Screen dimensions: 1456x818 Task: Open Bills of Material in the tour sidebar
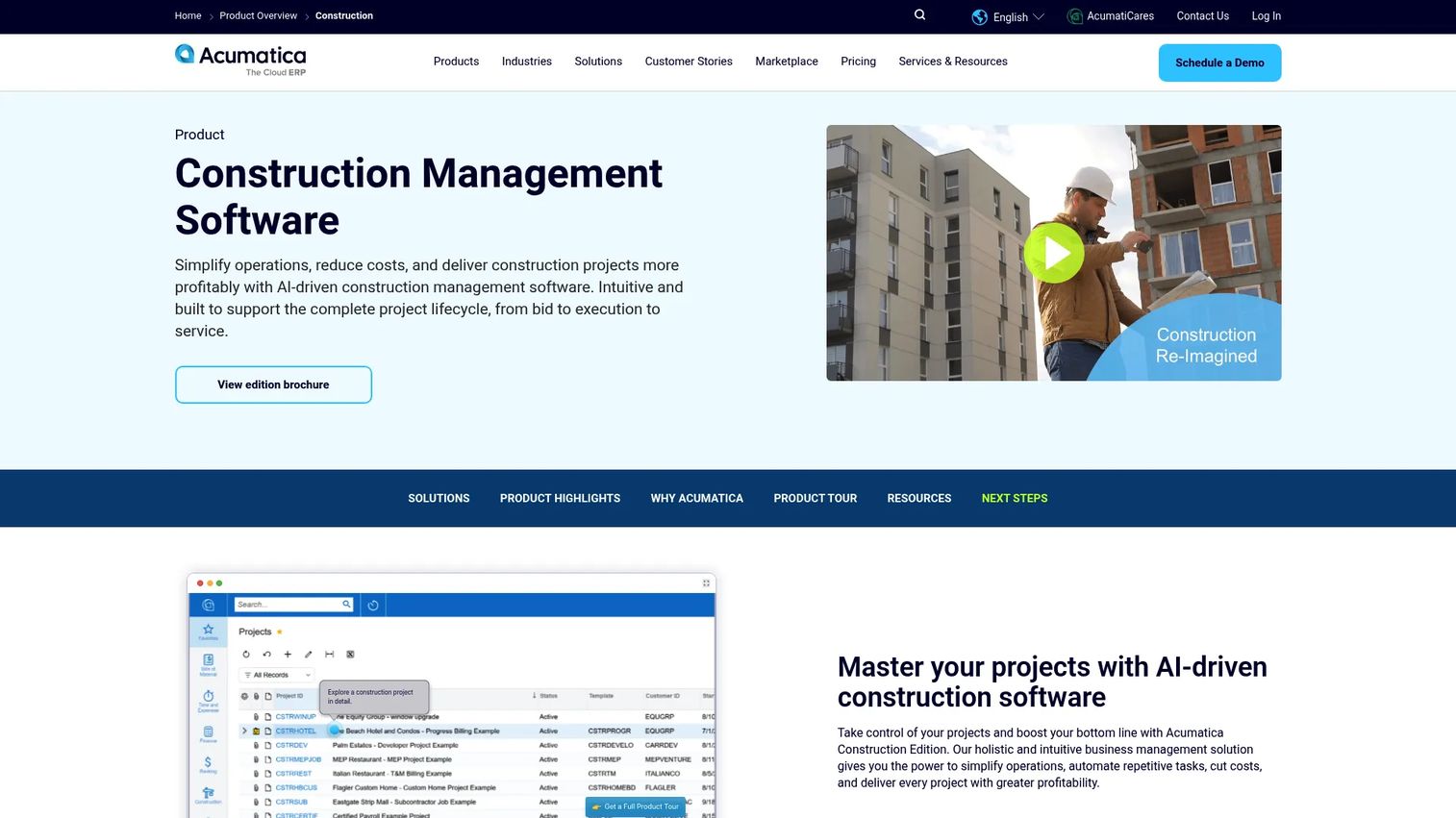click(x=208, y=664)
